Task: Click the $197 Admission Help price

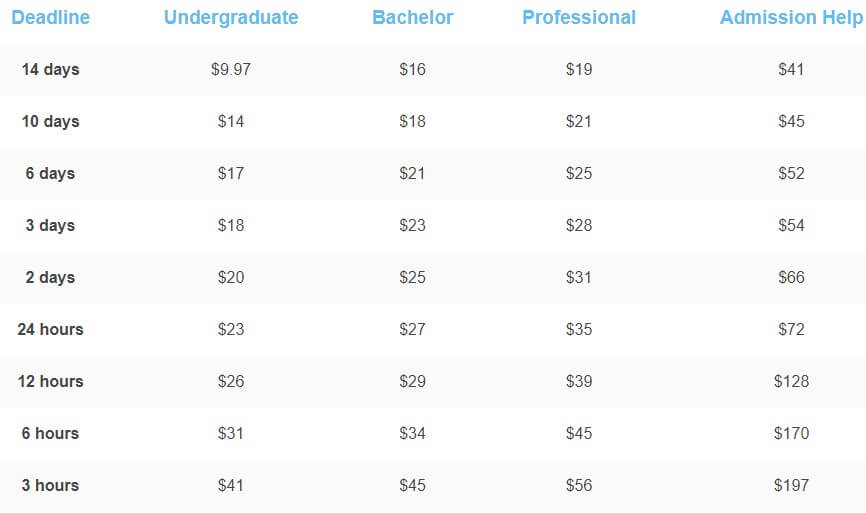Action: coord(791,485)
